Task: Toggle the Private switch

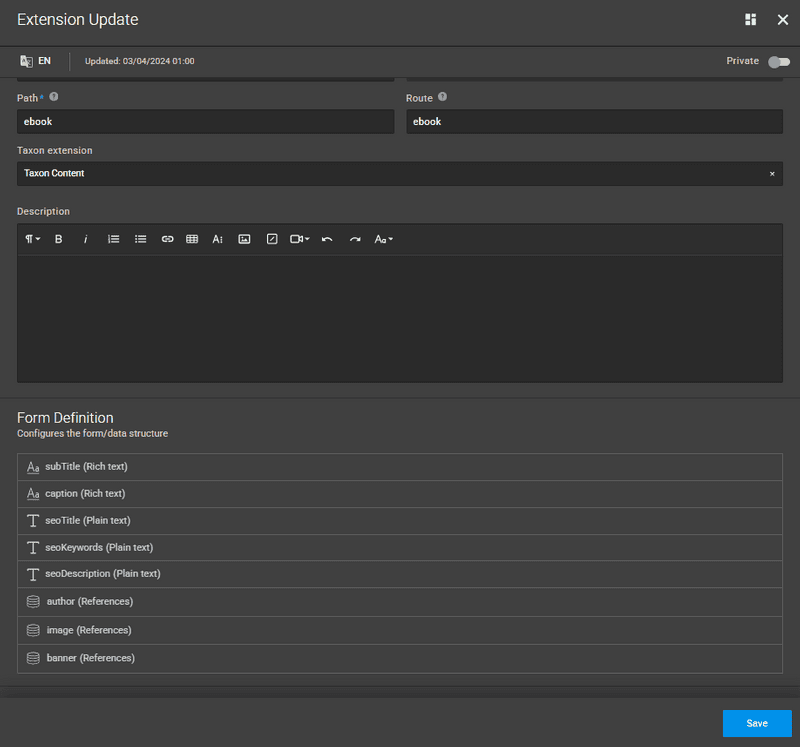Action: click(779, 62)
